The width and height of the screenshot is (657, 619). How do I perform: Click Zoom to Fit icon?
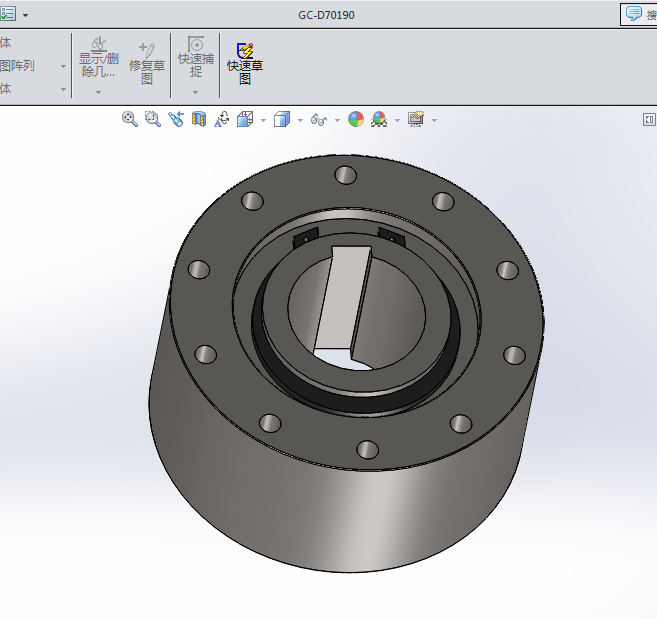pyautogui.click(x=130, y=119)
